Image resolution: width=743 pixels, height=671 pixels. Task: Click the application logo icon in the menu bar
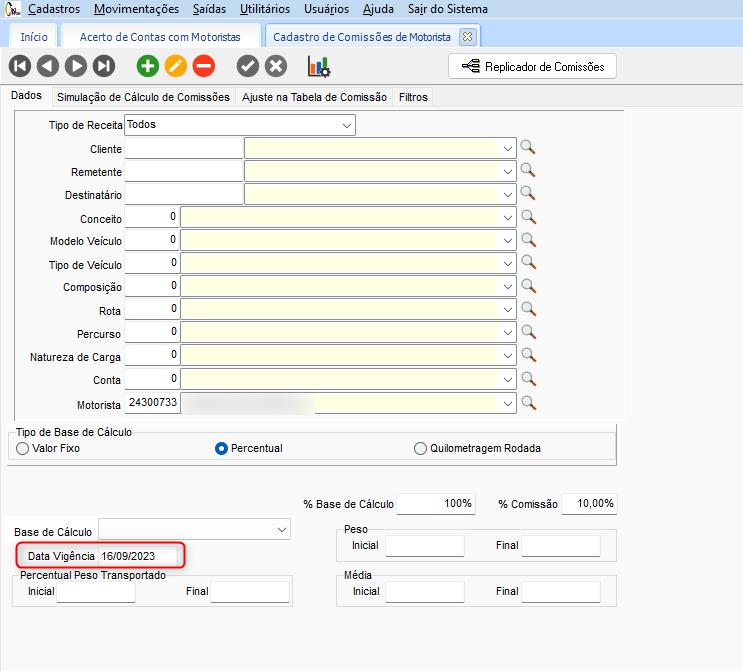tap(12, 9)
